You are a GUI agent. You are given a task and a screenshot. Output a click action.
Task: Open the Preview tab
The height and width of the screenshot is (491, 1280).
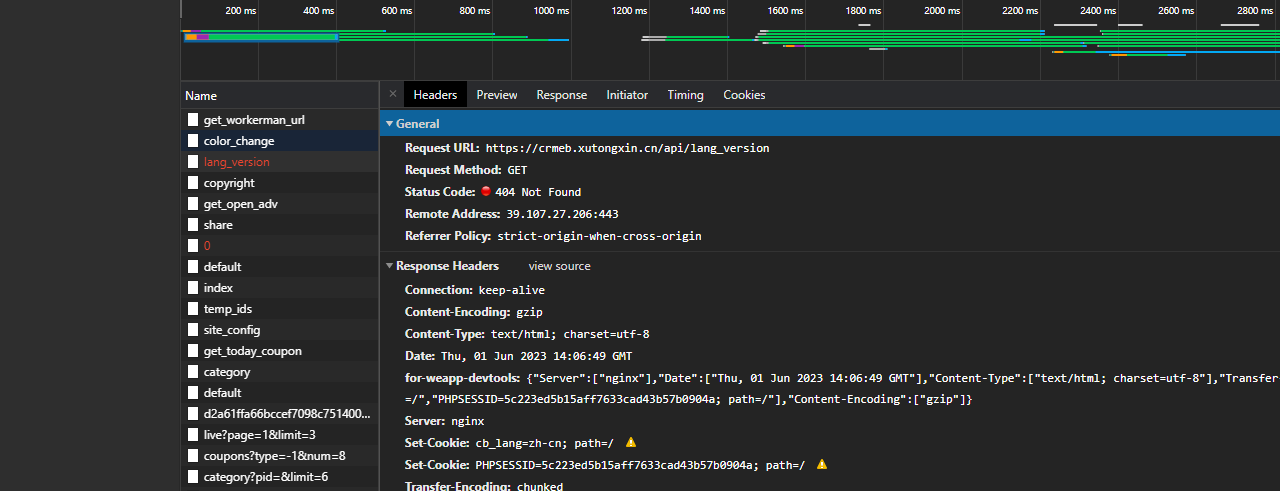(x=497, y=95)
